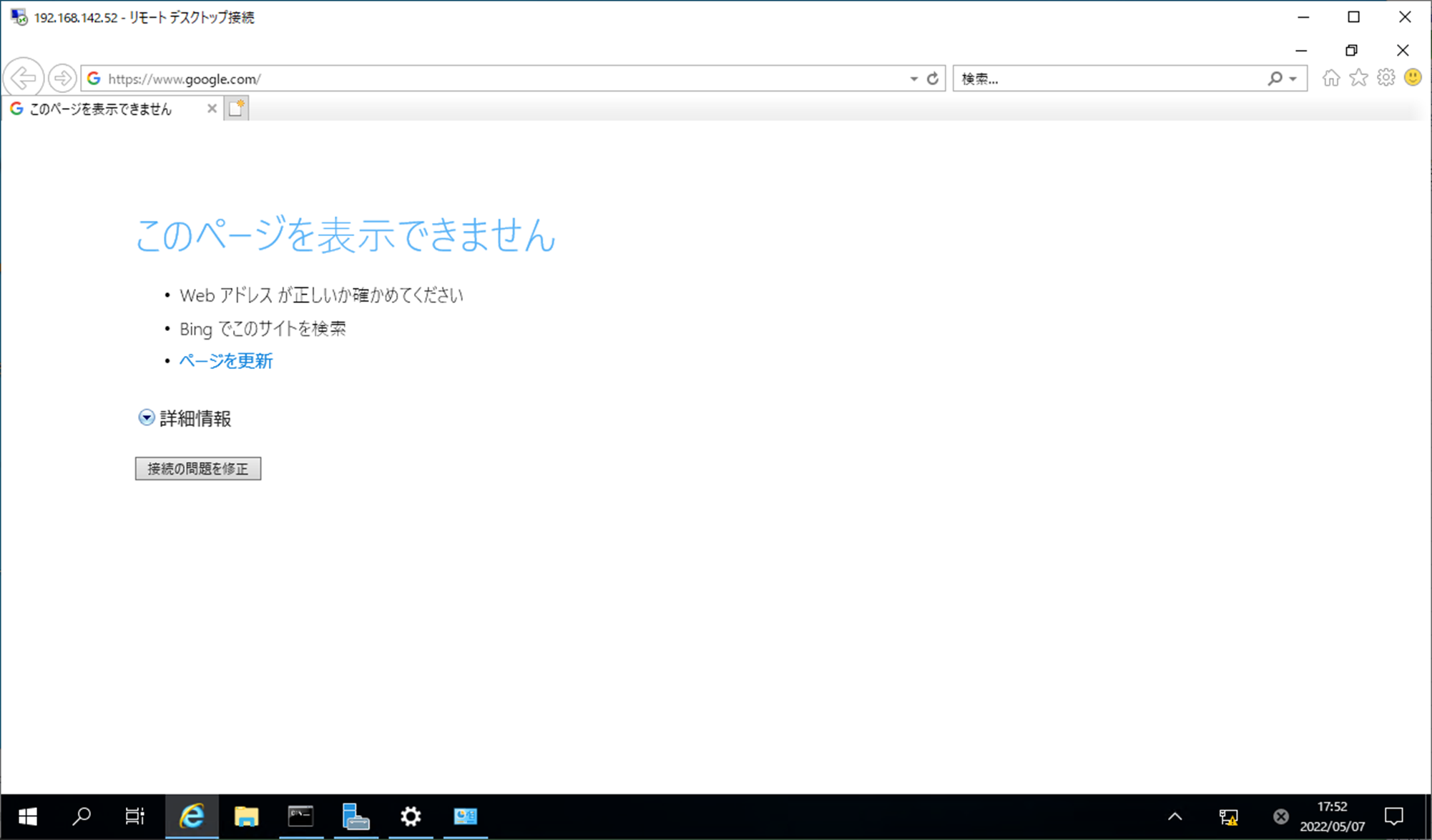Click the ページを更新 link
This screenshot has width=1432, height=840.
(x=225, y=360)
